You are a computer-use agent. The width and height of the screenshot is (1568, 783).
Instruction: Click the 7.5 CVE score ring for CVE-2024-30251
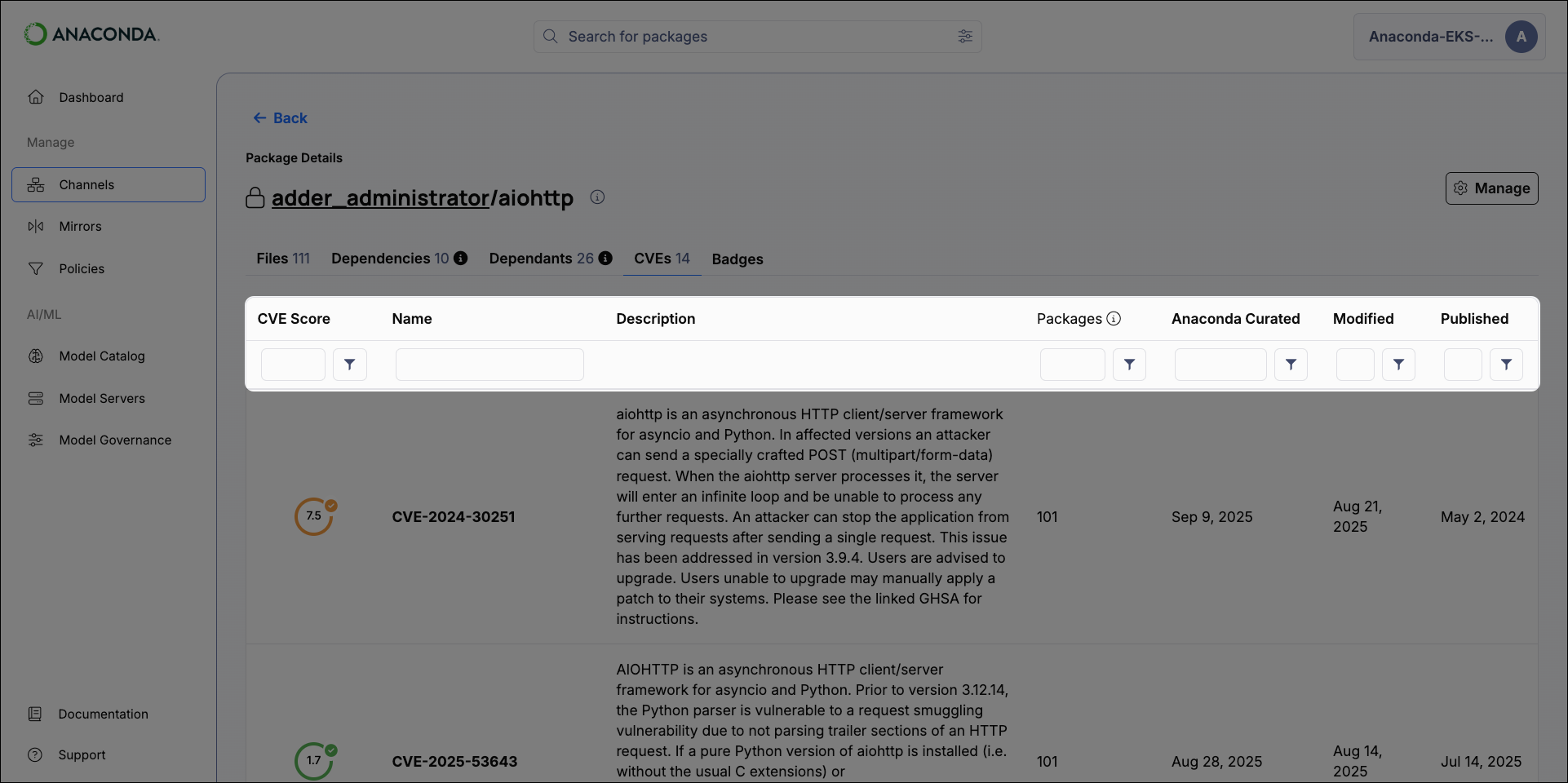313,516
